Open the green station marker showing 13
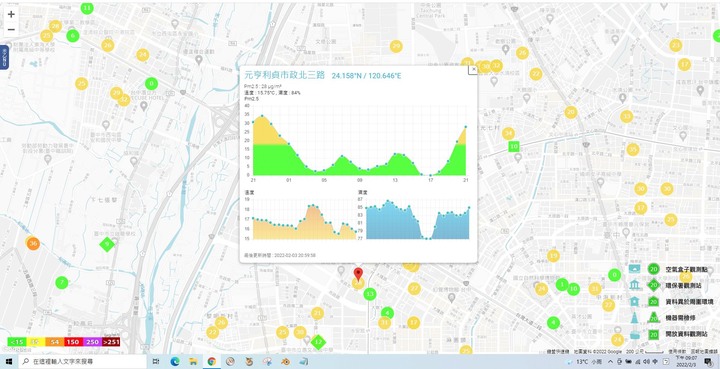720x369 pixels. pyautogui.click(x=370, y=294)
